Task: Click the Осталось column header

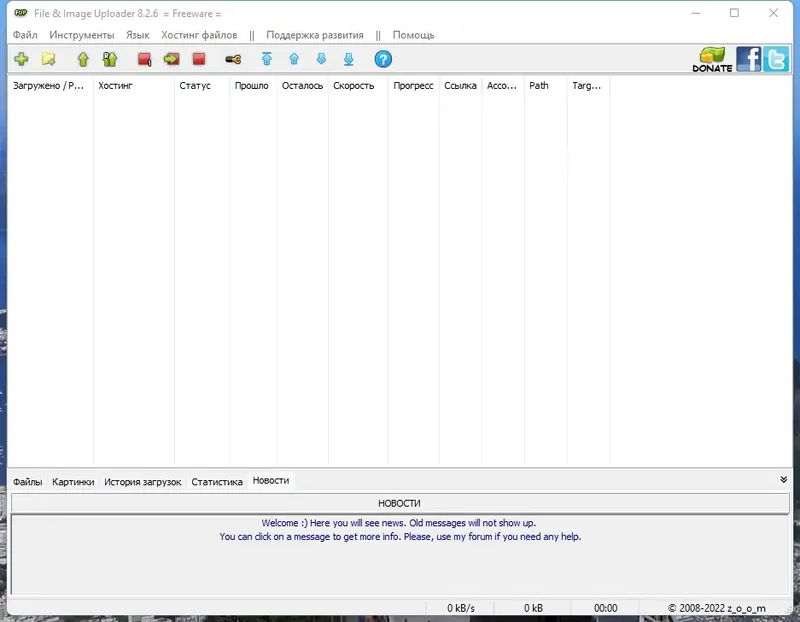Action: [x=303, y=86]
